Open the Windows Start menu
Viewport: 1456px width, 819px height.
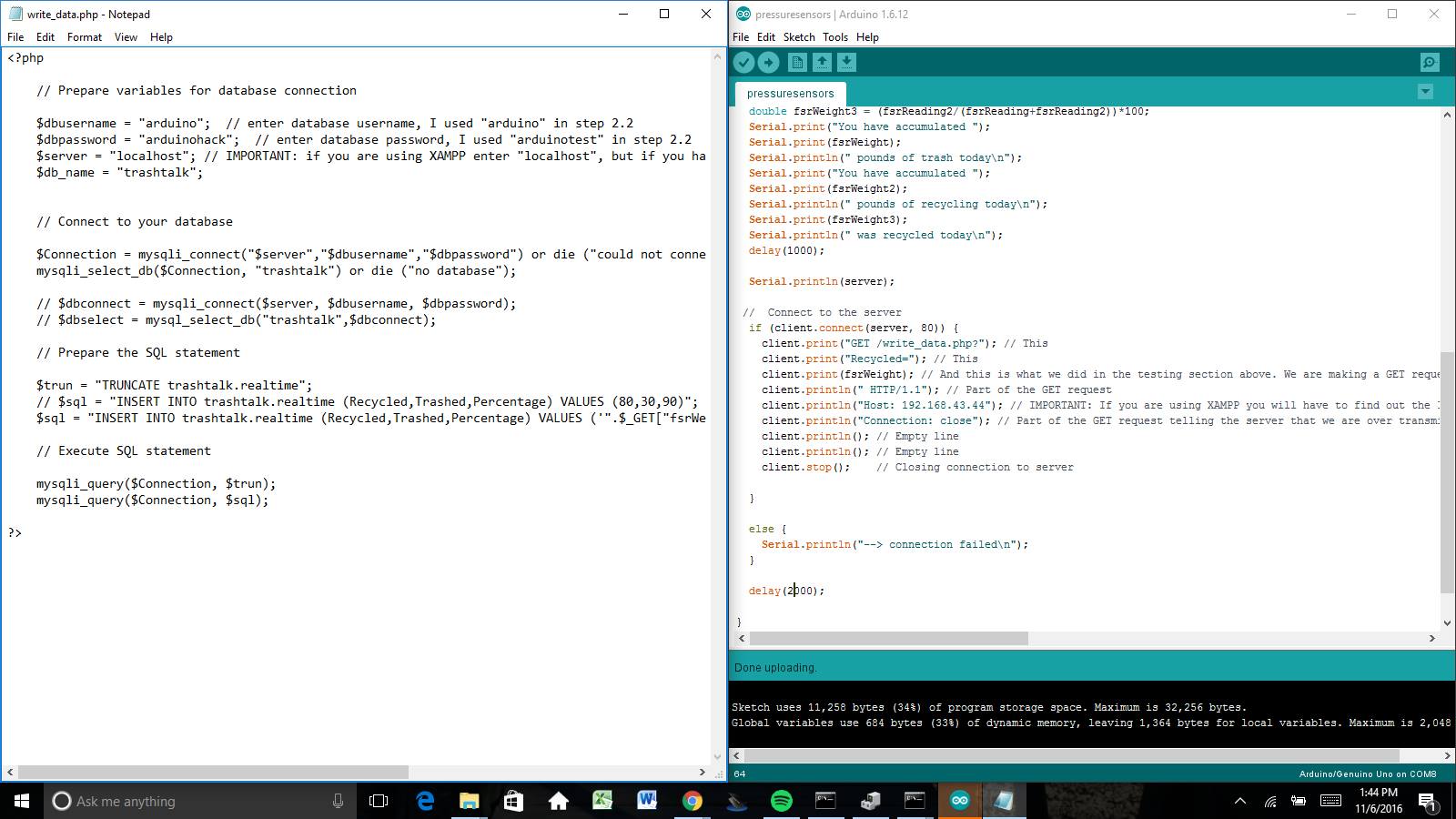click(22, 801)
